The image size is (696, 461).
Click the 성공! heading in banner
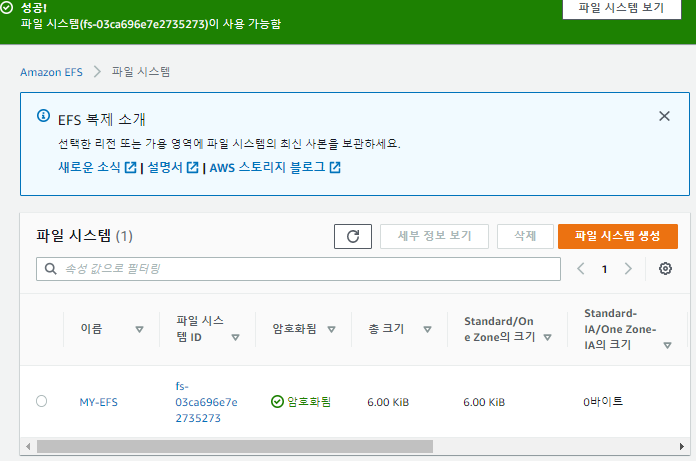point(34,8)
